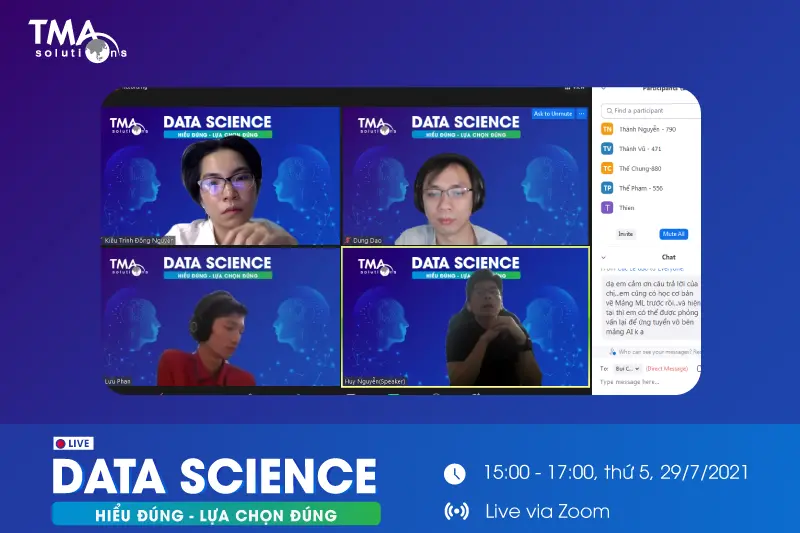Click the TN avatar for Thanh Nguyễn - 790
The width and height of the screenshot is (800, 533).
(607, 129)
